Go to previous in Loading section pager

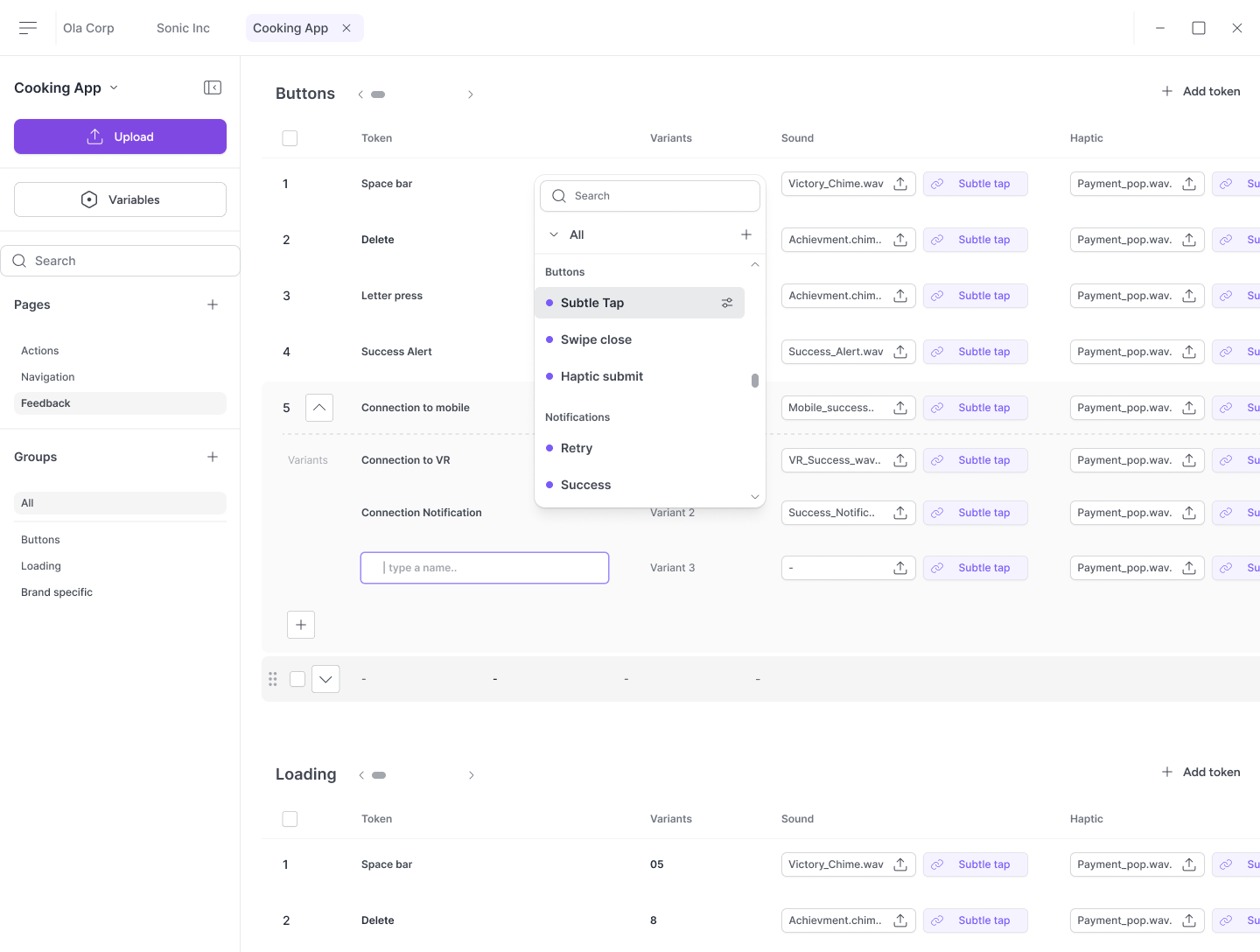point(360,775)
